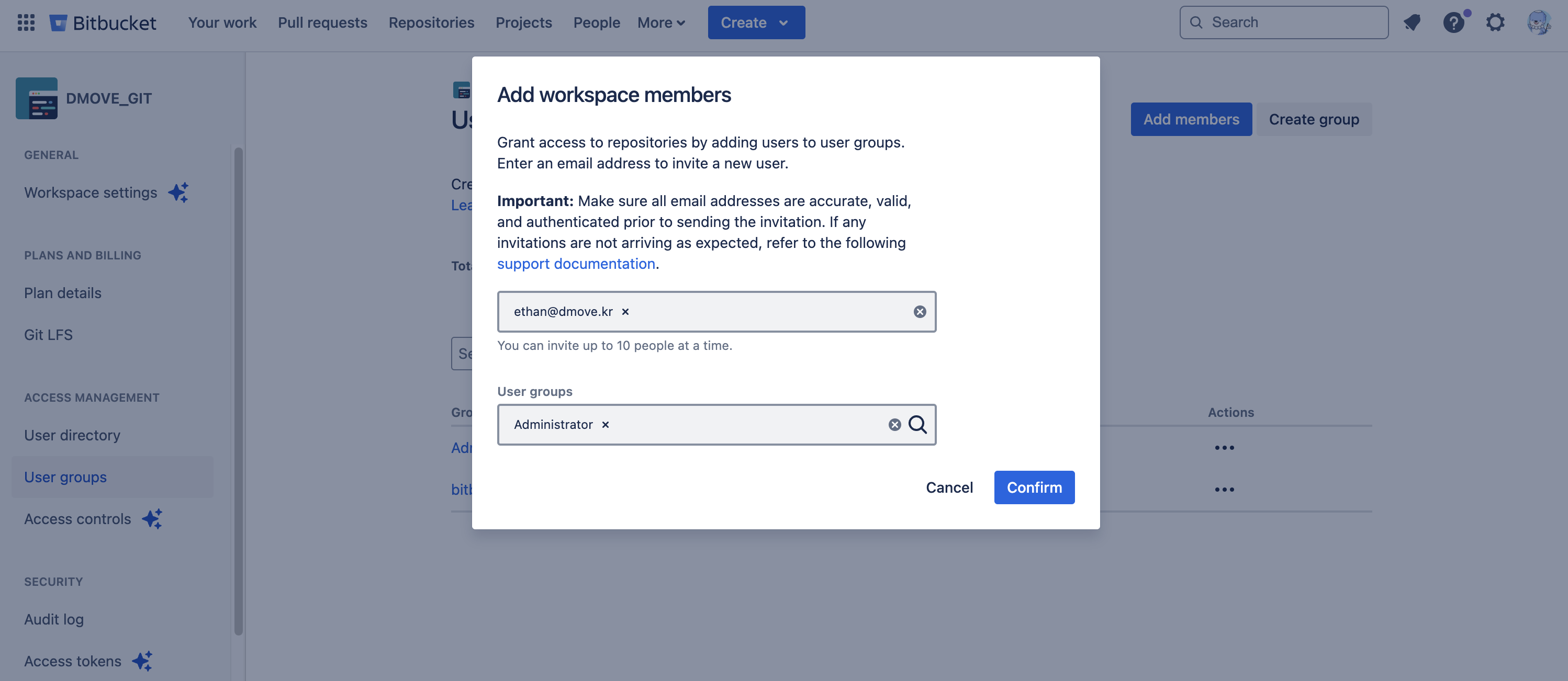Cancel the add members dialog
Image resolution: width=1568 pixels, height=681 pixels.
pos(949,487)
